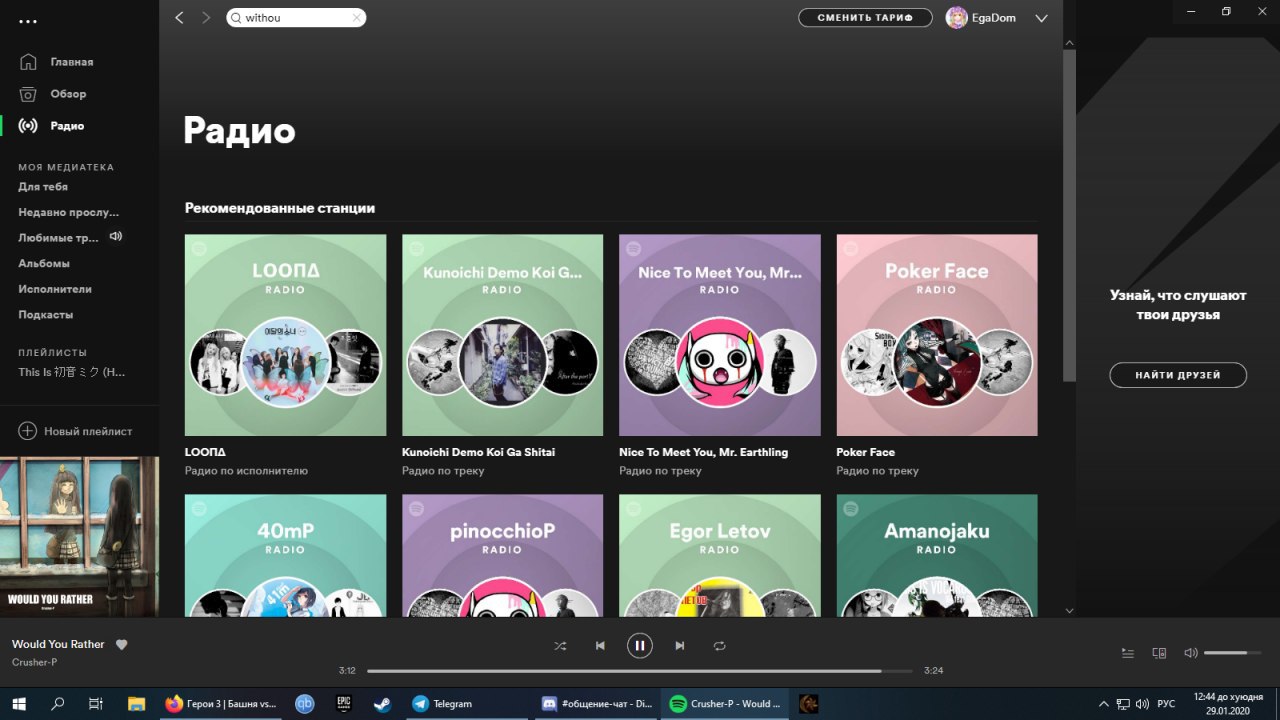Click the Найти друзей button
The image size is (1280, 720).
pyautogui.click(x=1178, y=375)
